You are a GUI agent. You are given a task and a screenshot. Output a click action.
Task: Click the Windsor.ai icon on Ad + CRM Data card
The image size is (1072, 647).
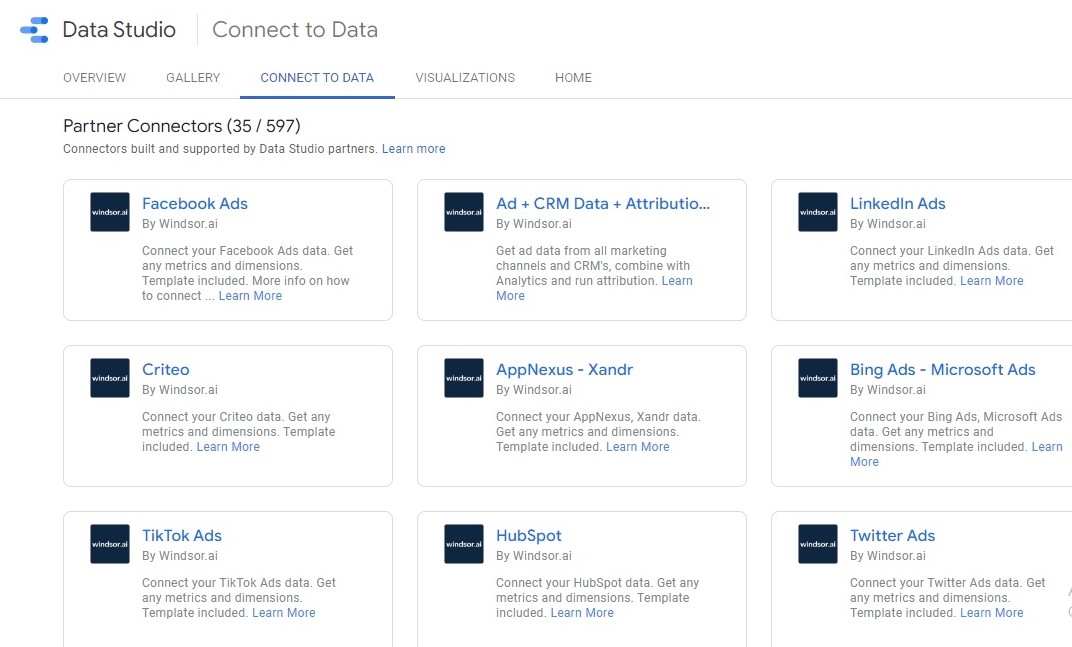[x=464, y=212]
